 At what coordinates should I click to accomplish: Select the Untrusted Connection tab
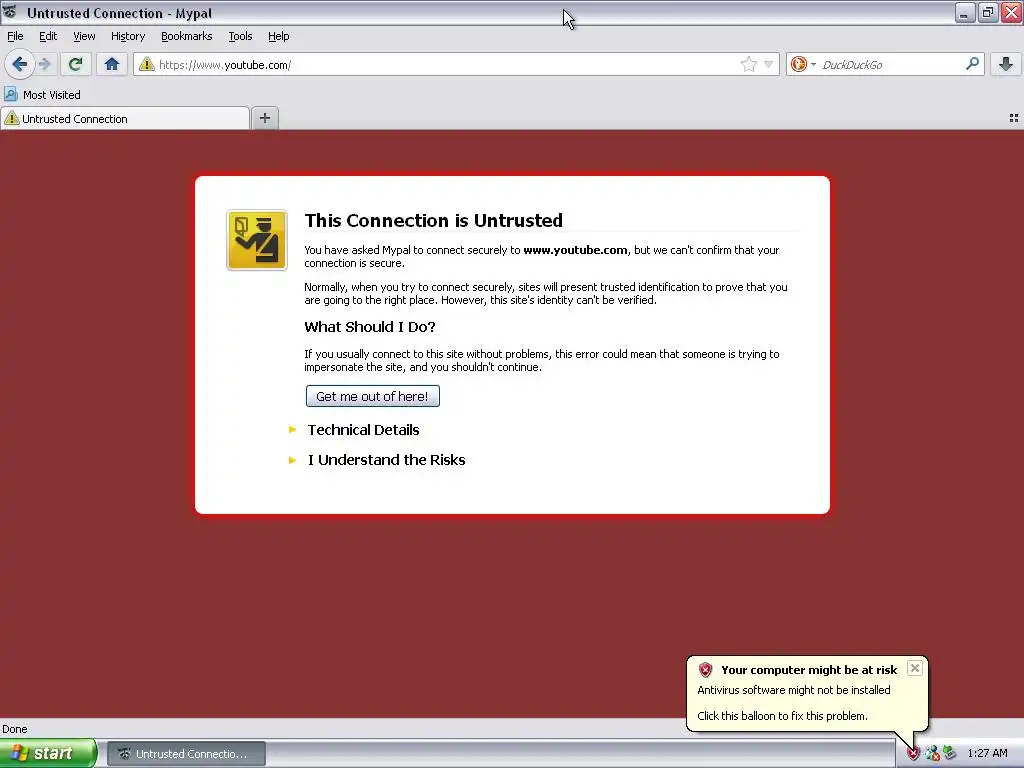click(125, 118)
